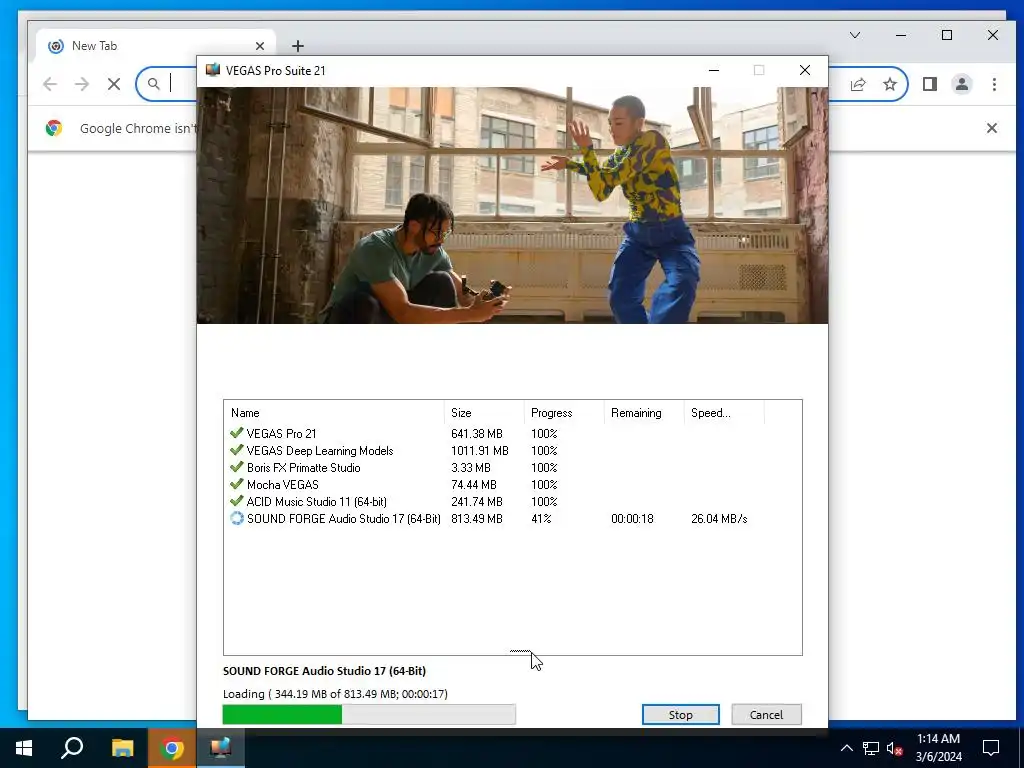Switch to Chrome from the taskbar
Viewport: 1024px width, 768px height.
[x=172, y=748]
